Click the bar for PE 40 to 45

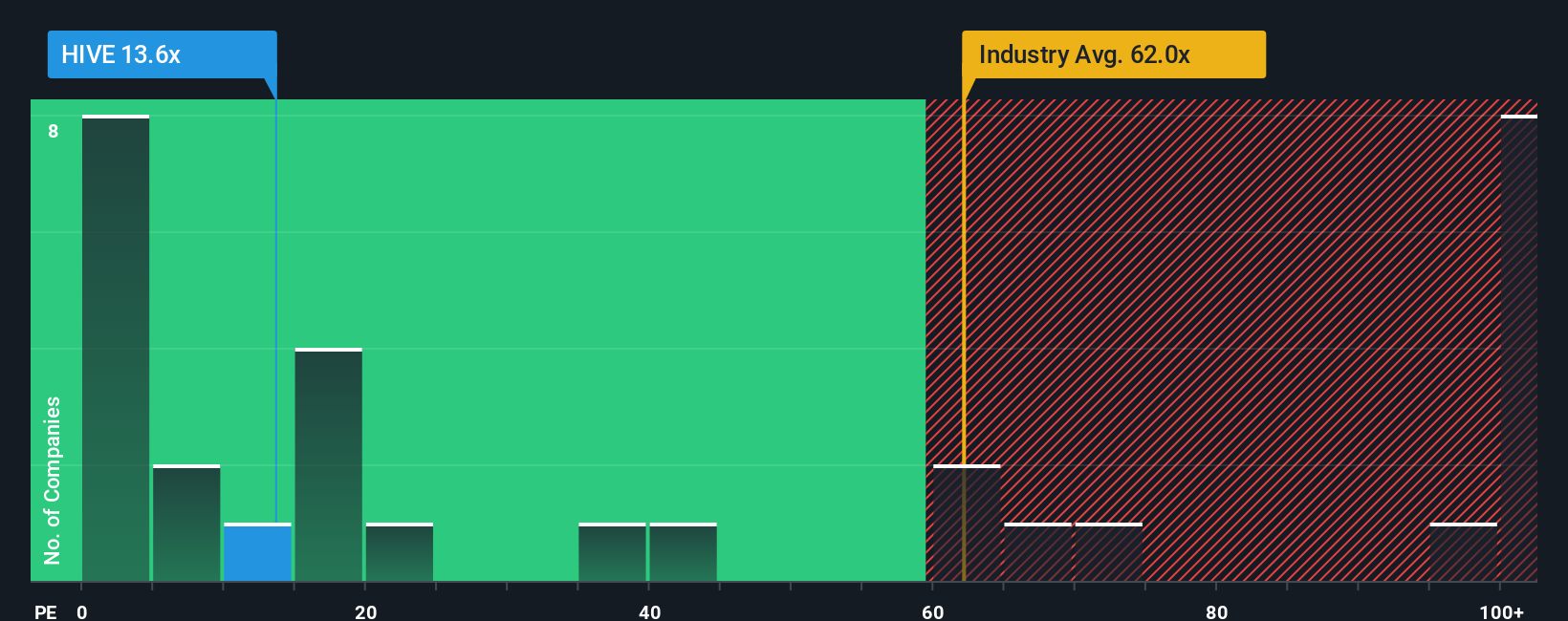[x=683, y=552]
